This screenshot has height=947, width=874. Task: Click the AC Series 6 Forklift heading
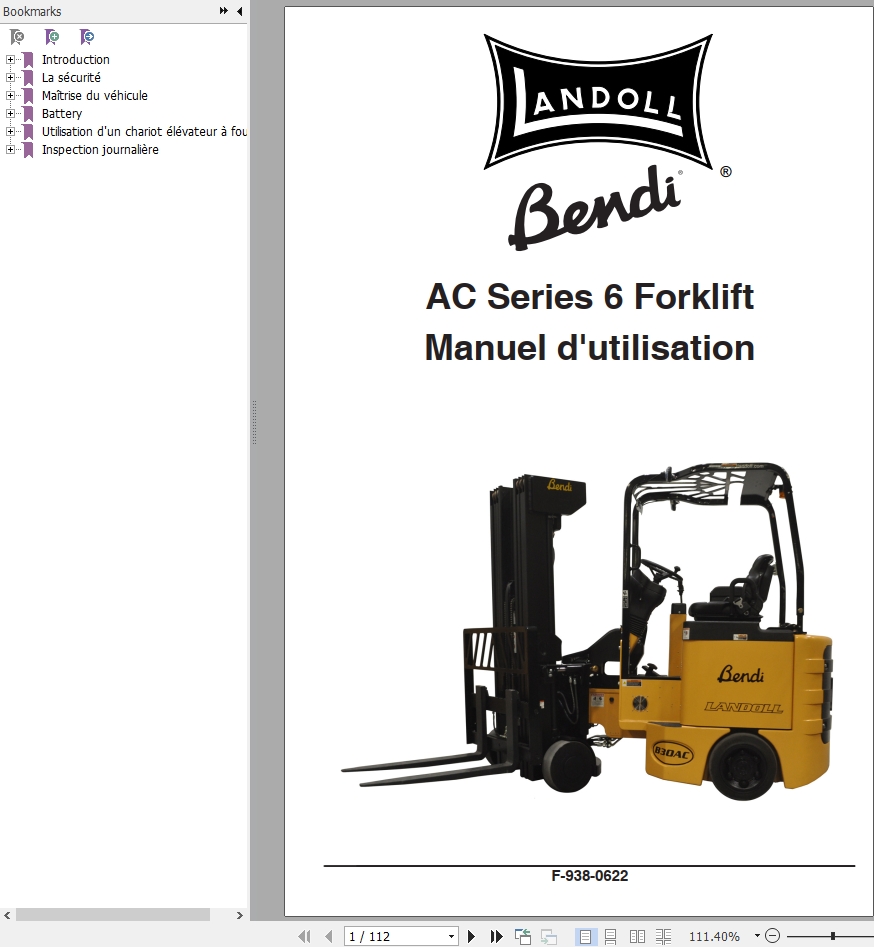(x=590, y=297)
